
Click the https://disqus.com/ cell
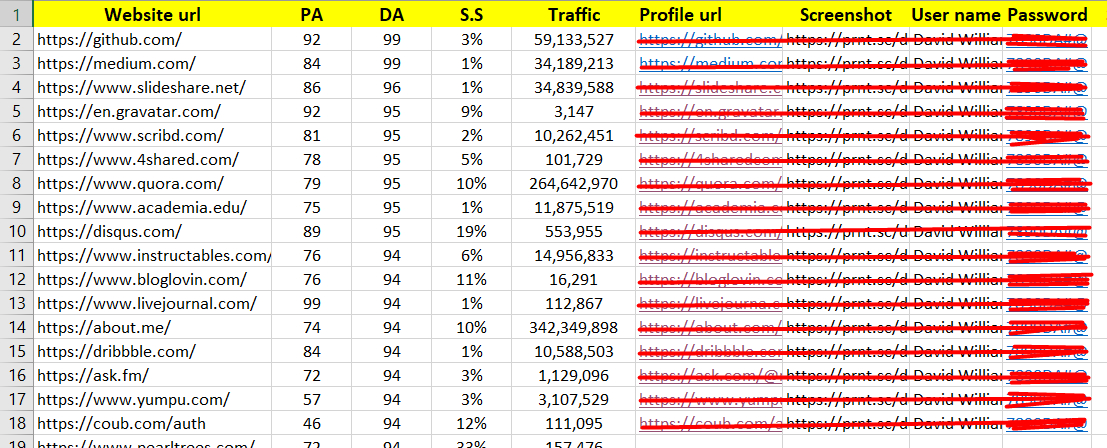(152, 231)
